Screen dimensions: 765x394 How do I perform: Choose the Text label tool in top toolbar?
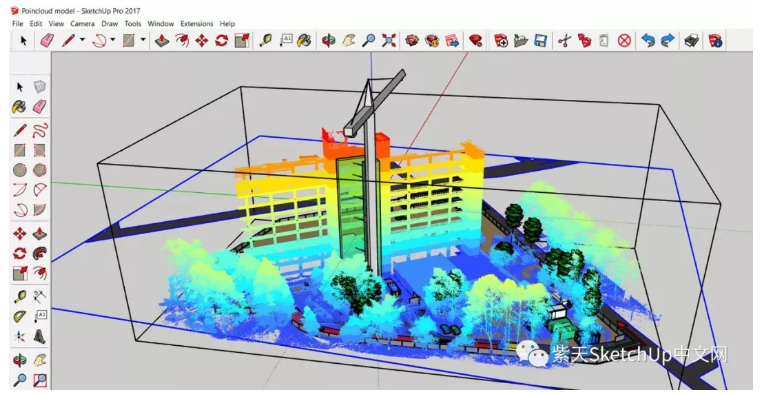pos(285,40)
